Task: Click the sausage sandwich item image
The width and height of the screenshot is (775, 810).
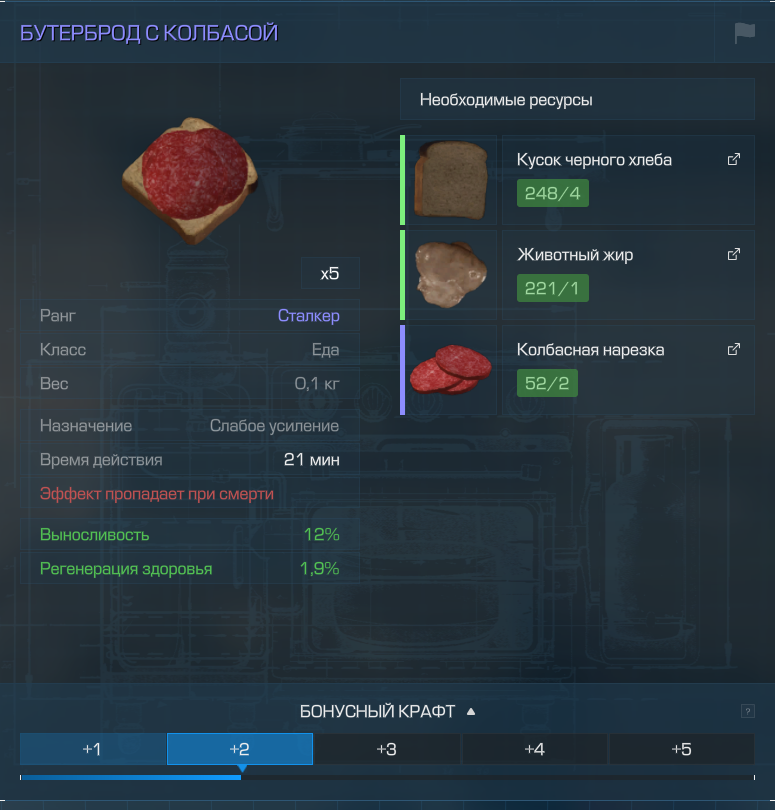Action: (190, 180)
